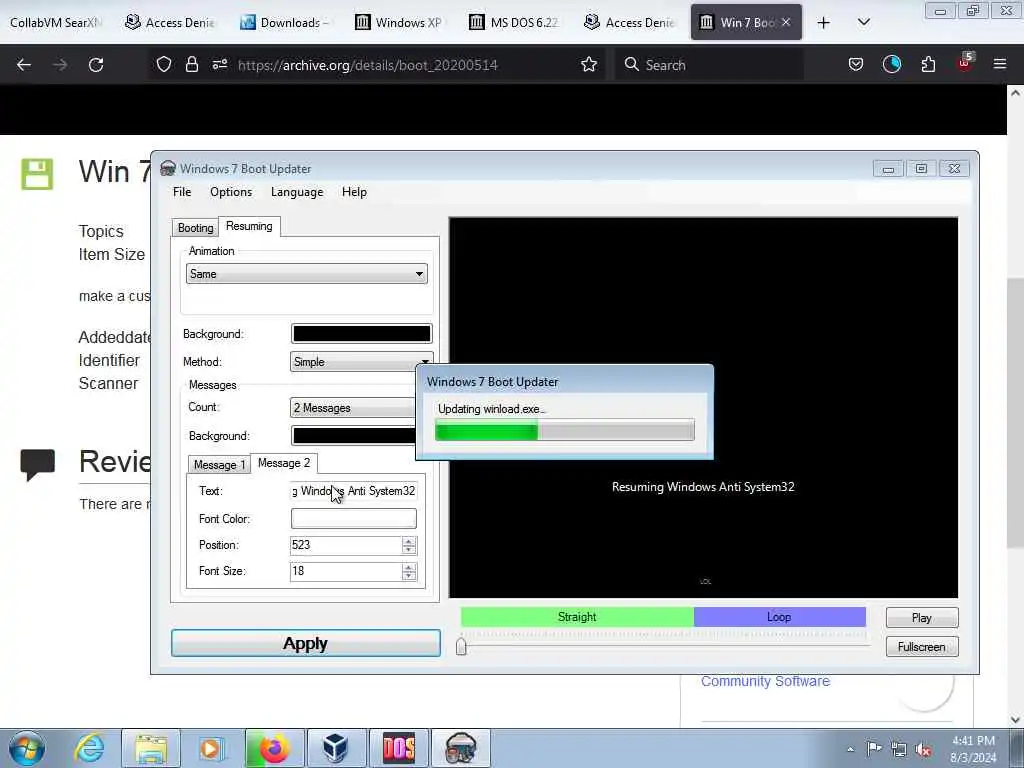
Task: Select Windows 7 Boot Updater taskbar icon
Action: tap(460, 748)
